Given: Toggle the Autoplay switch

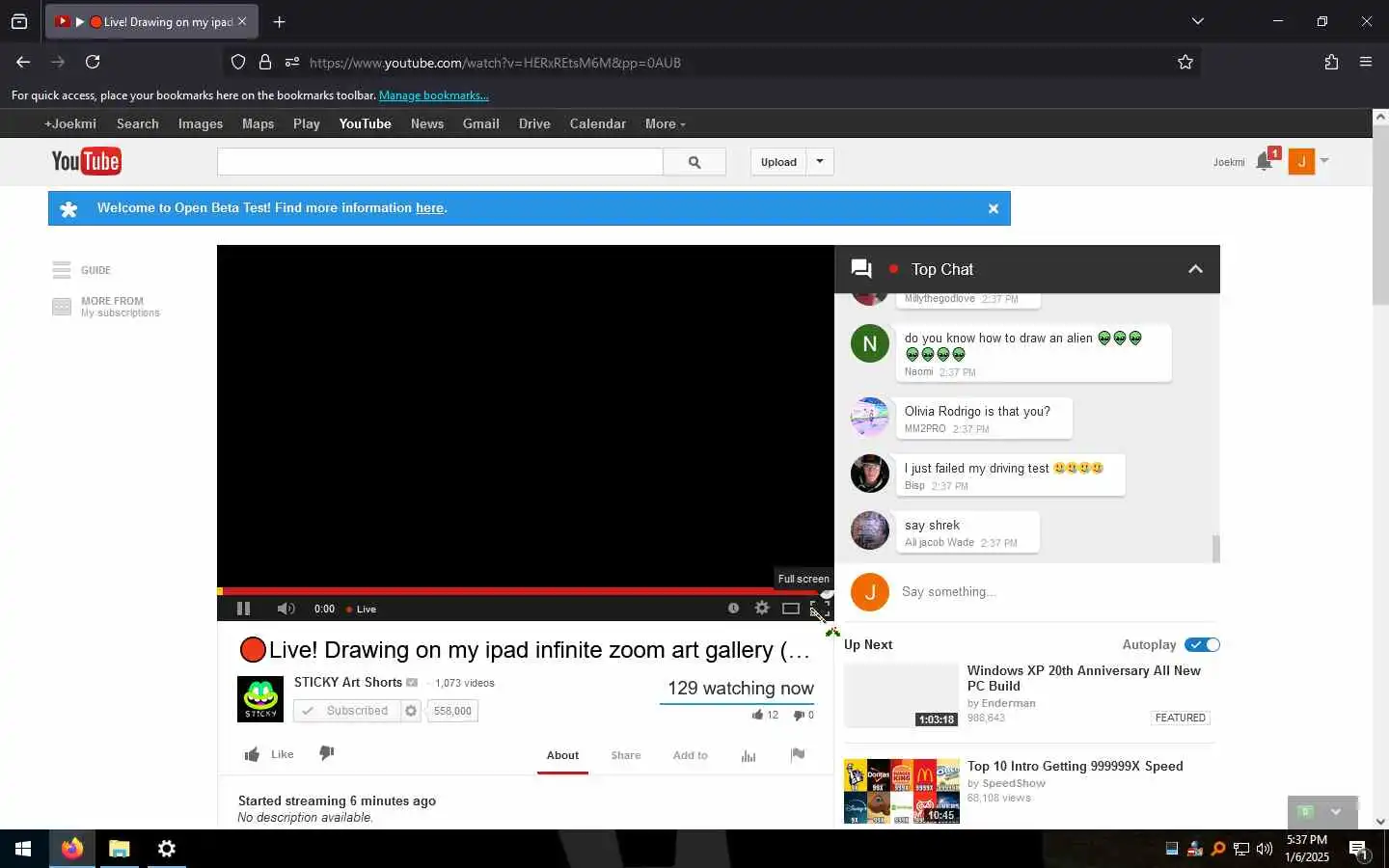Looking at the screenshot, I should tap(1203, 644).
